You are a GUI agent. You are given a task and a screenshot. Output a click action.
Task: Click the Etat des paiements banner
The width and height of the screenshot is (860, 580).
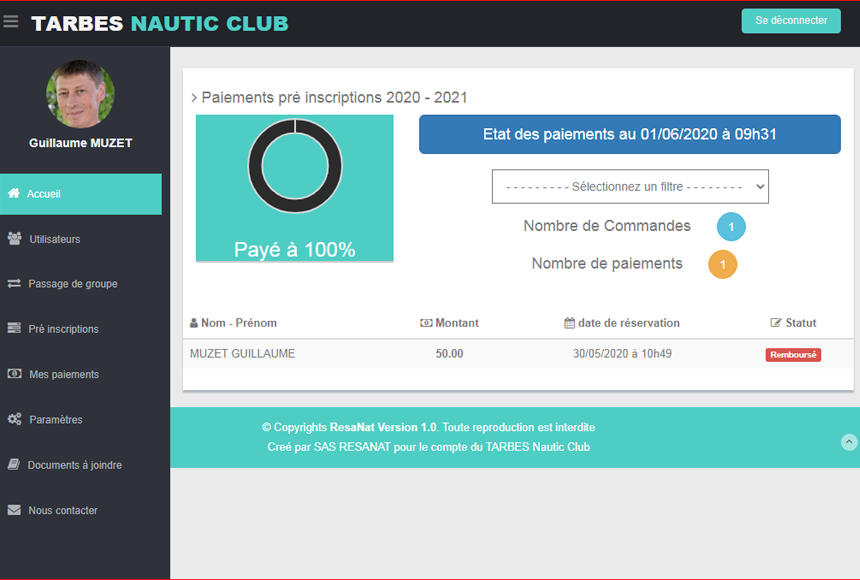(630, 134)
